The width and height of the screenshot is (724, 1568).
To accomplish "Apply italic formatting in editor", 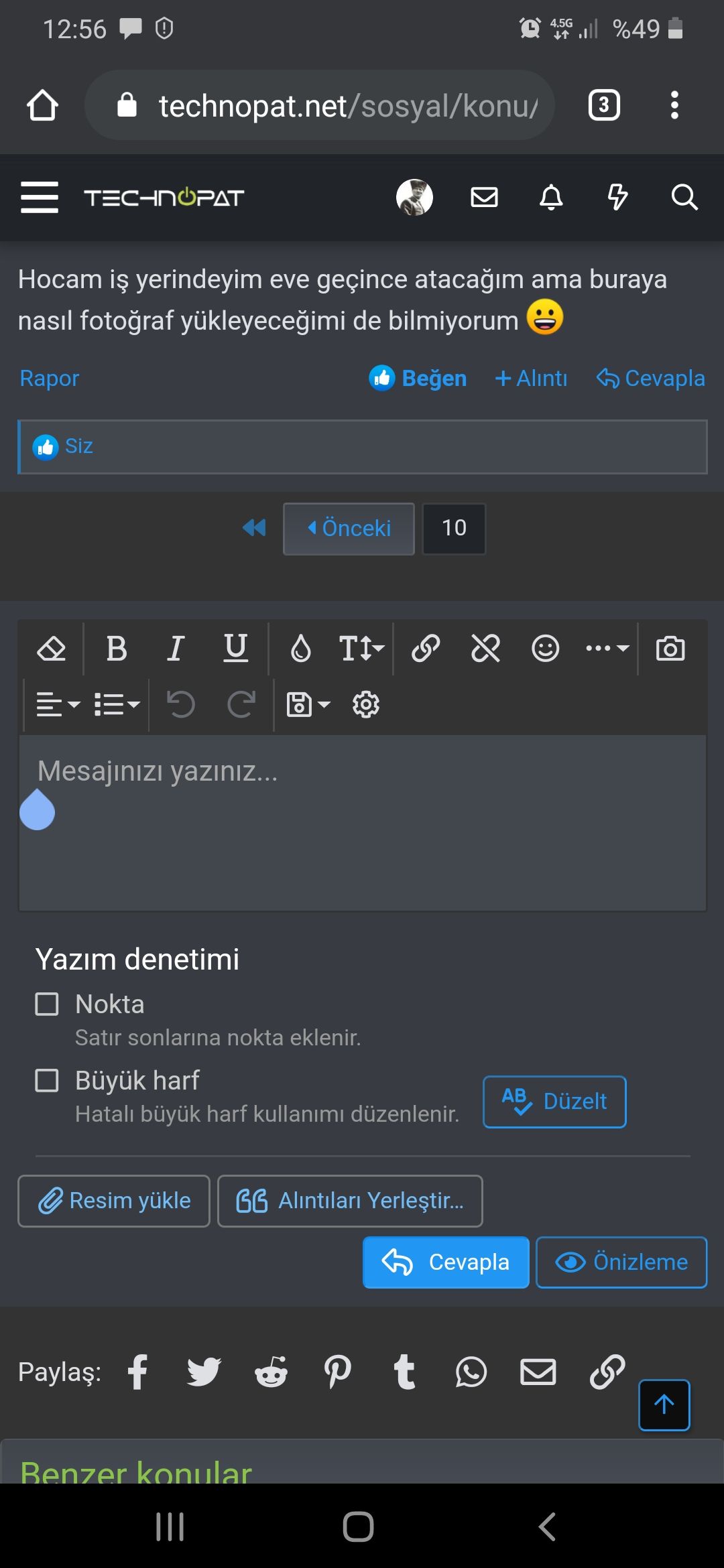I will pyautogui.click(x=176, y=649).
